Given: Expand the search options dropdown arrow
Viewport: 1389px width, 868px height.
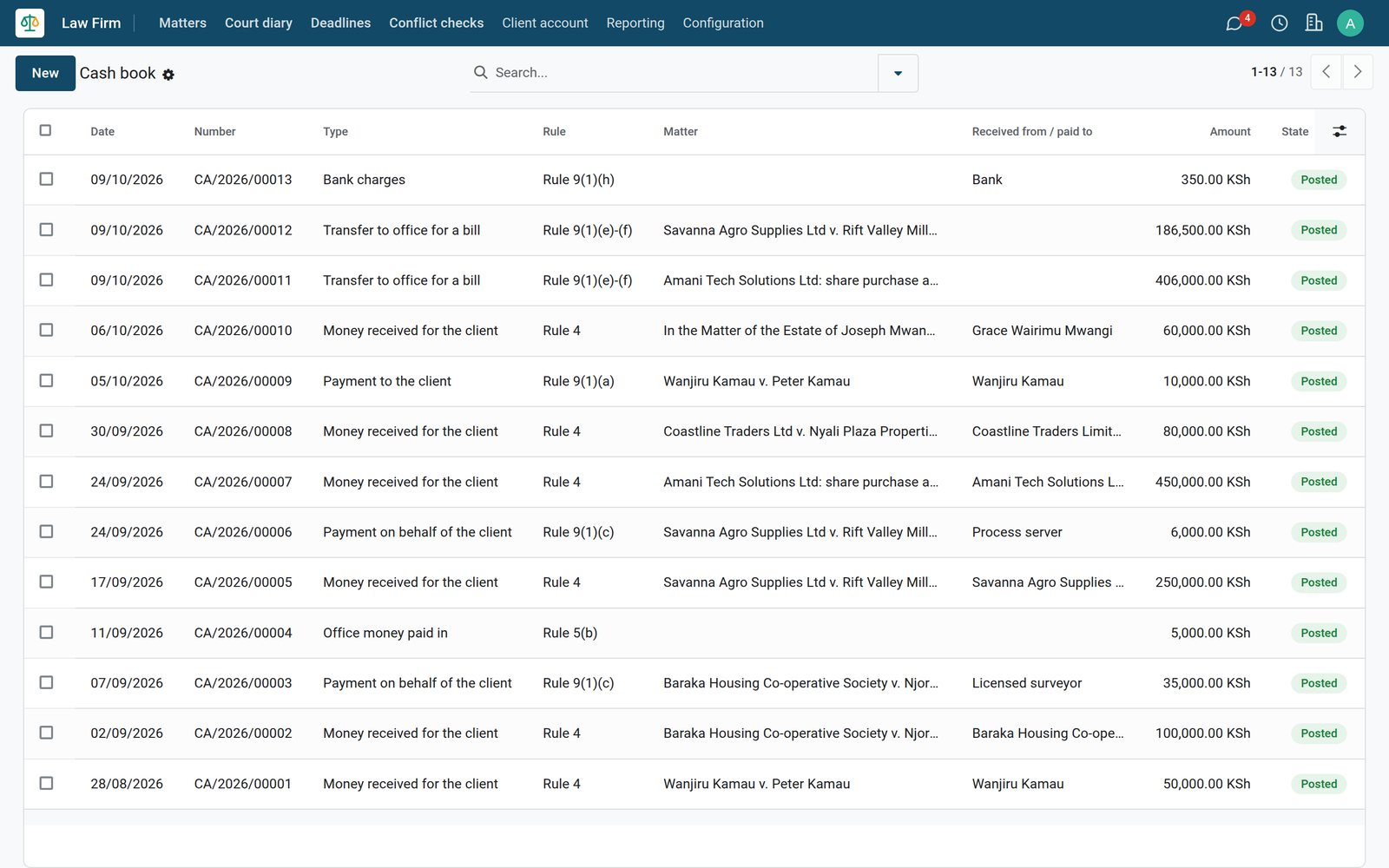Looking at the screenshot, I should coord(898,73).
